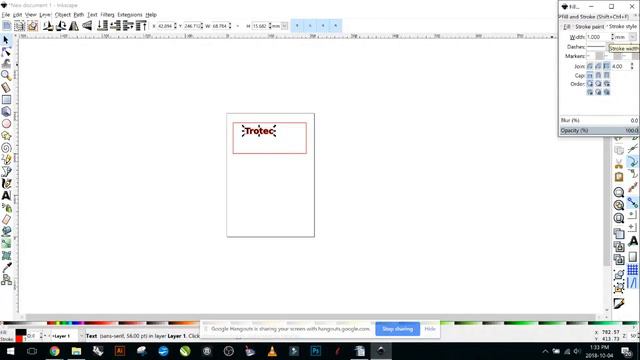Open Photoshop from the taskbar
The width and height of the screenshot is (640, 360).
click(x=316, y=351)
